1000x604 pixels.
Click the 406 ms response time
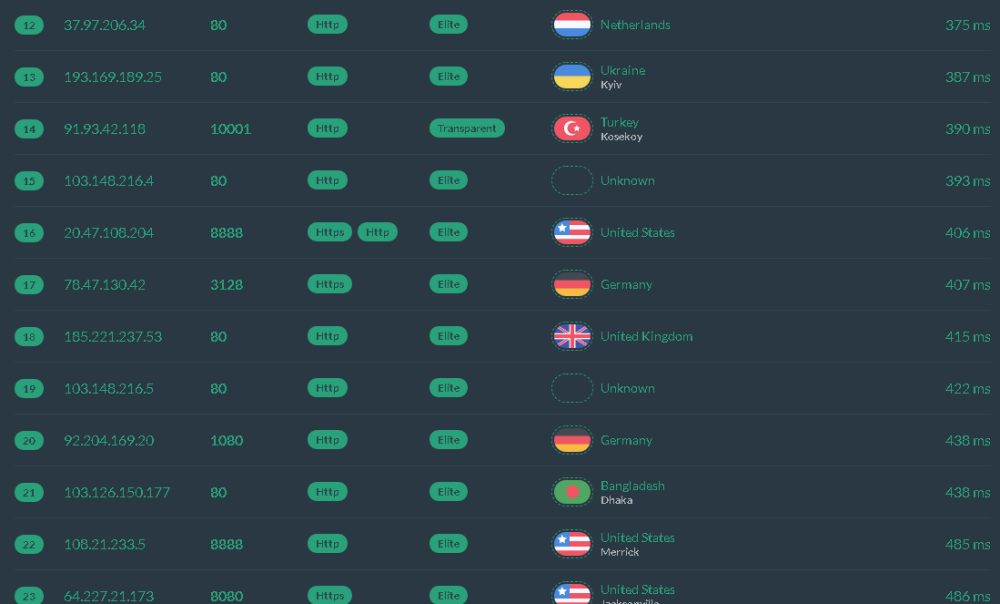pyautogui.click(x=967, y=233)
